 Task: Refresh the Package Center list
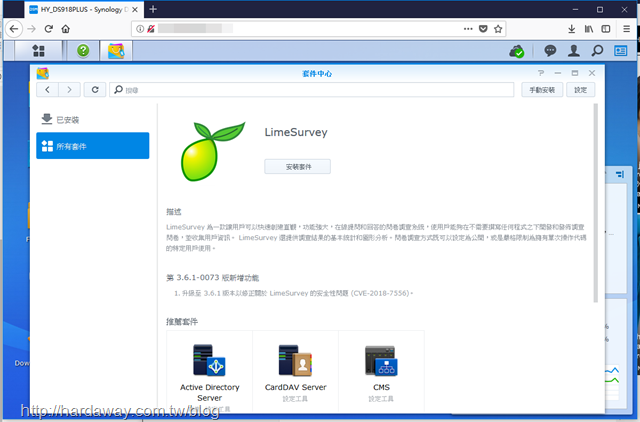click(95, 90)
